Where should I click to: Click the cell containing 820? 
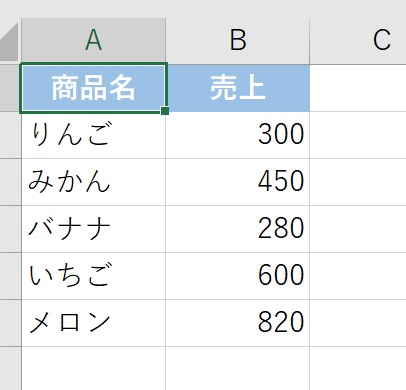238,323
